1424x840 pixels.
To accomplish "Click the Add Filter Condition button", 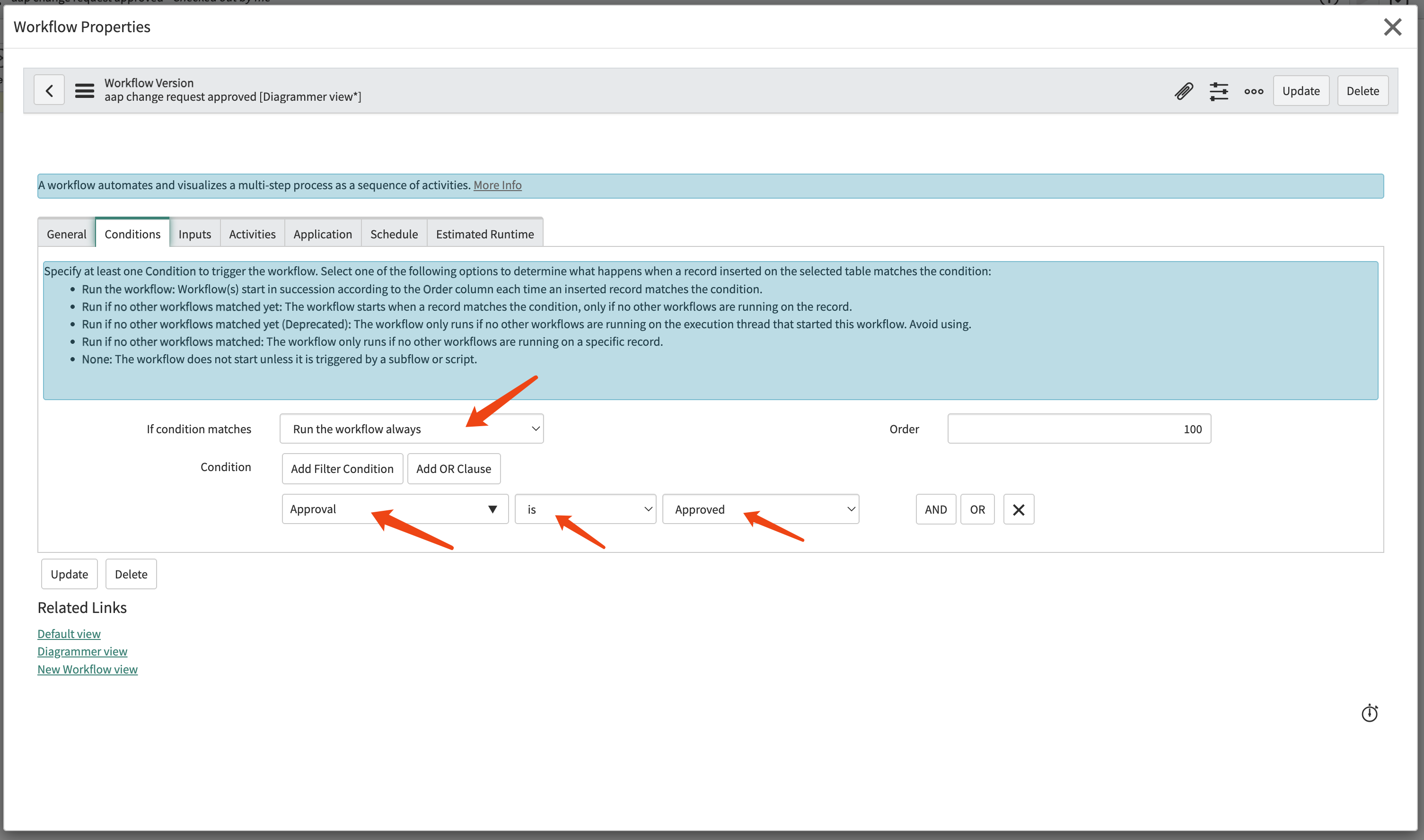I will point(342,469).
